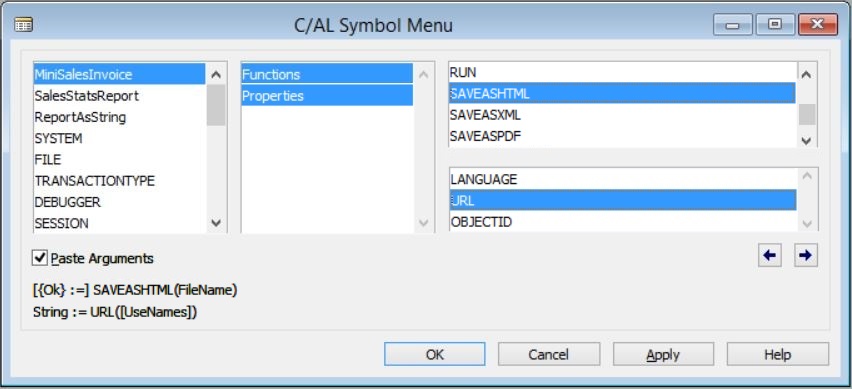
Task: Click the OK button
Action: pos(435,354)
